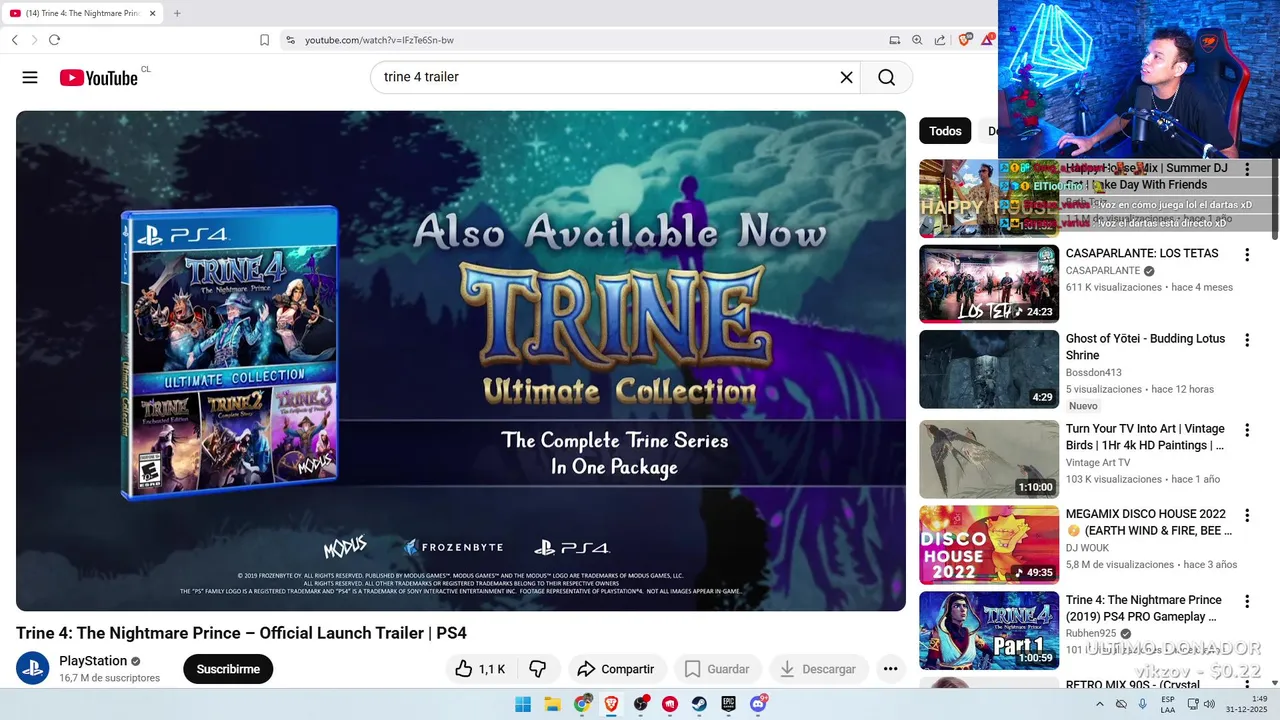Open the Ghost of Yōtei thumbnail
The image size is (1280, 720).
(989, 369)
